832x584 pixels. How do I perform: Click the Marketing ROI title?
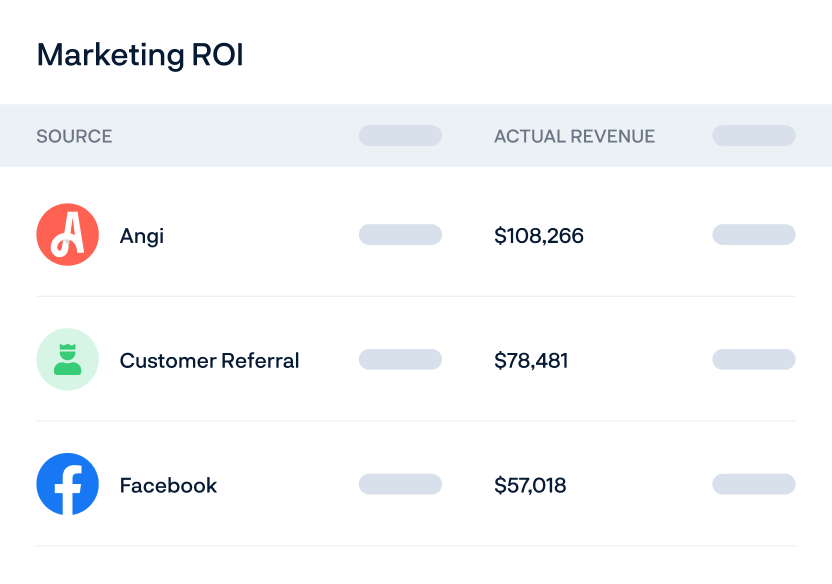pos(140,55)
